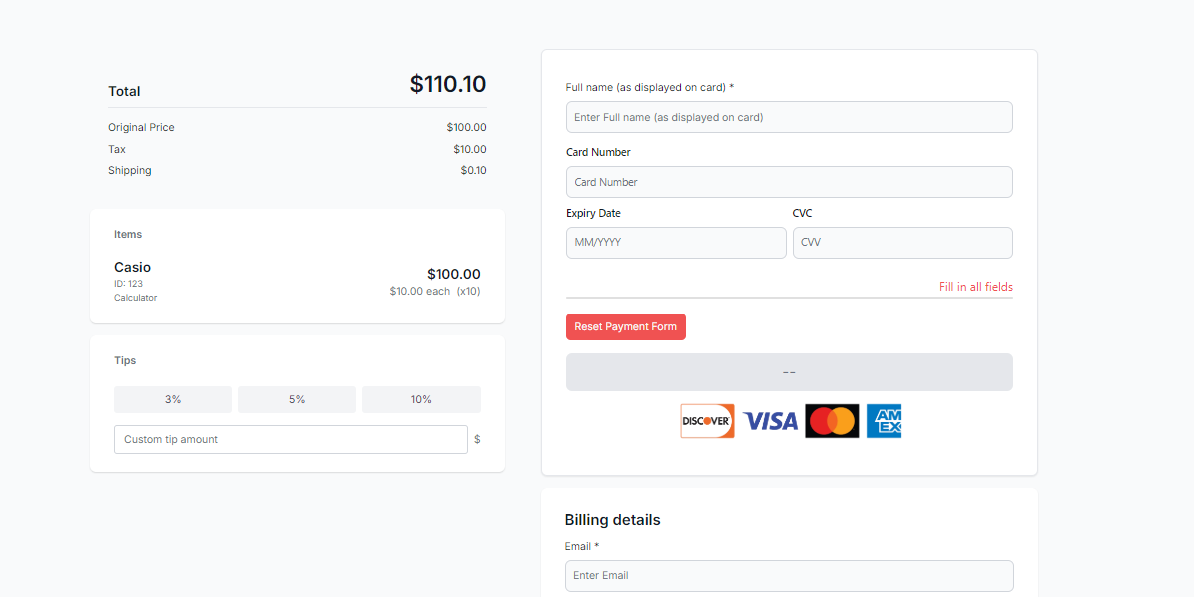The width and height of the screenshot is (1194, 597).
Task: Click the Visa card logo
Action: (770, 421)
